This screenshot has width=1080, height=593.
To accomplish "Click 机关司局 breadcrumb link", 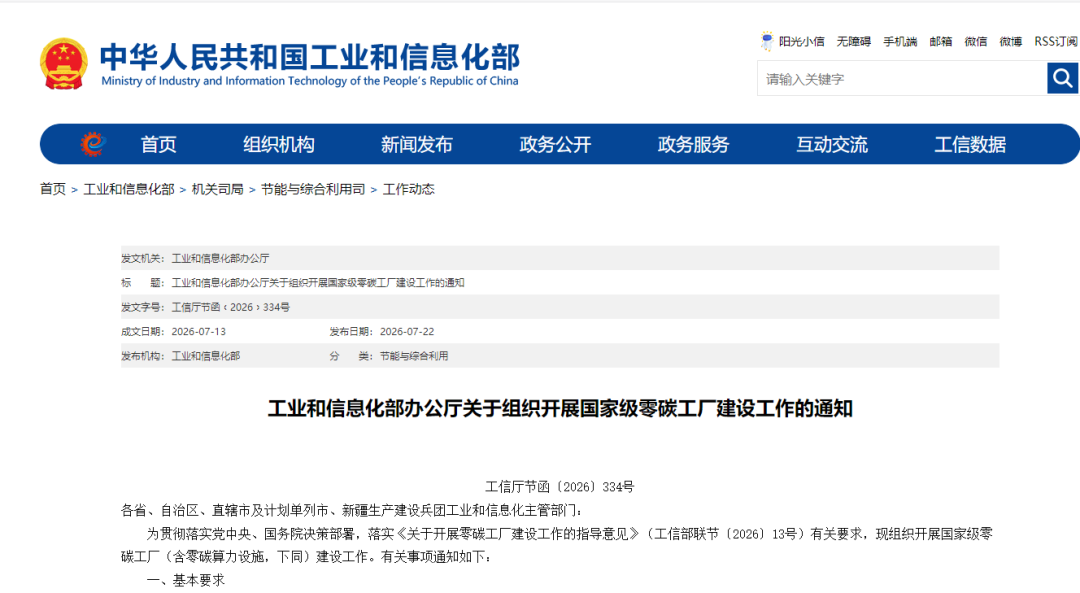I will click(x=218, y=189).
